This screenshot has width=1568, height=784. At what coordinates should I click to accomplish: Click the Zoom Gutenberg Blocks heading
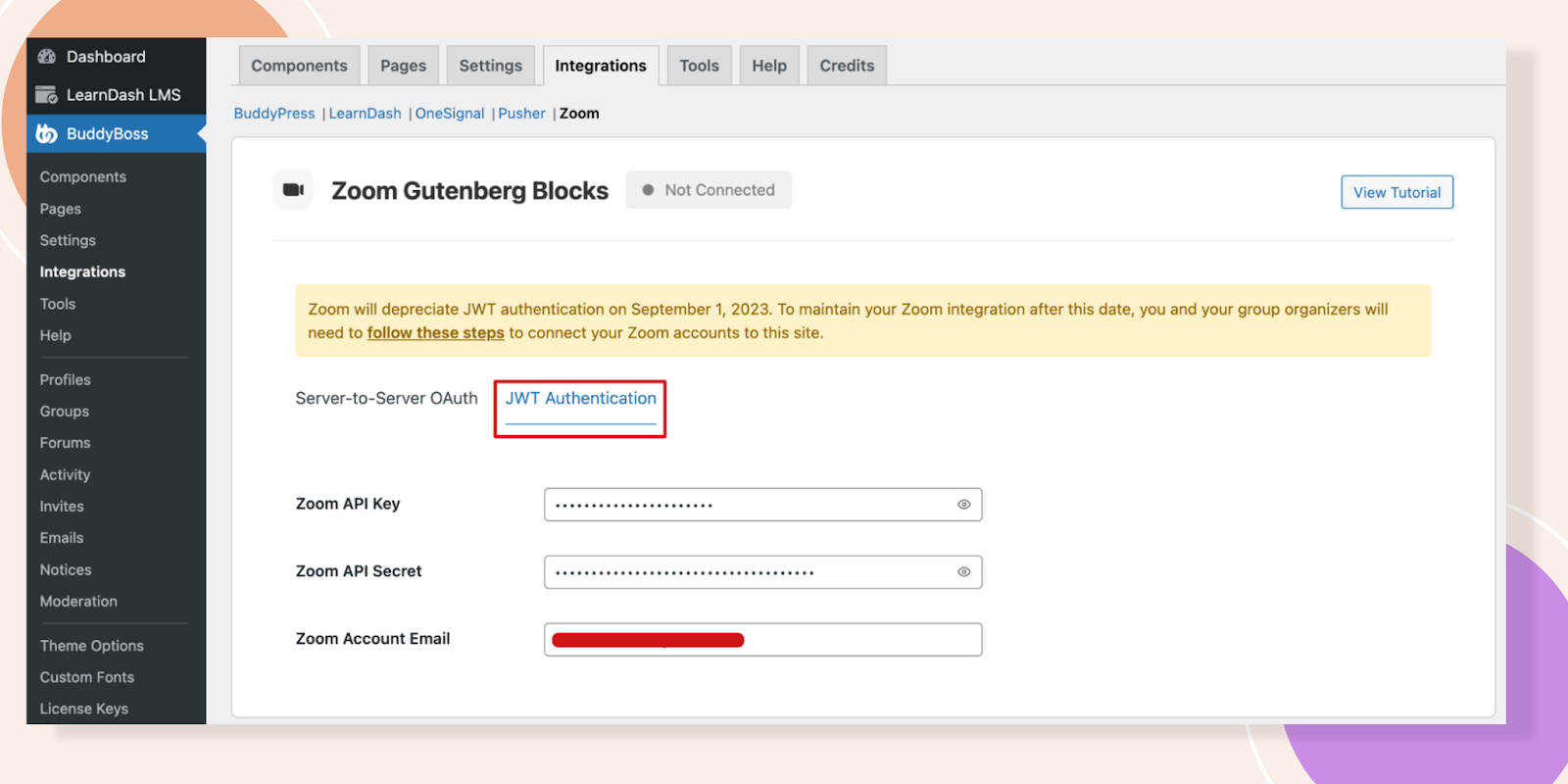pyautogui.click(x=469, y=191)
